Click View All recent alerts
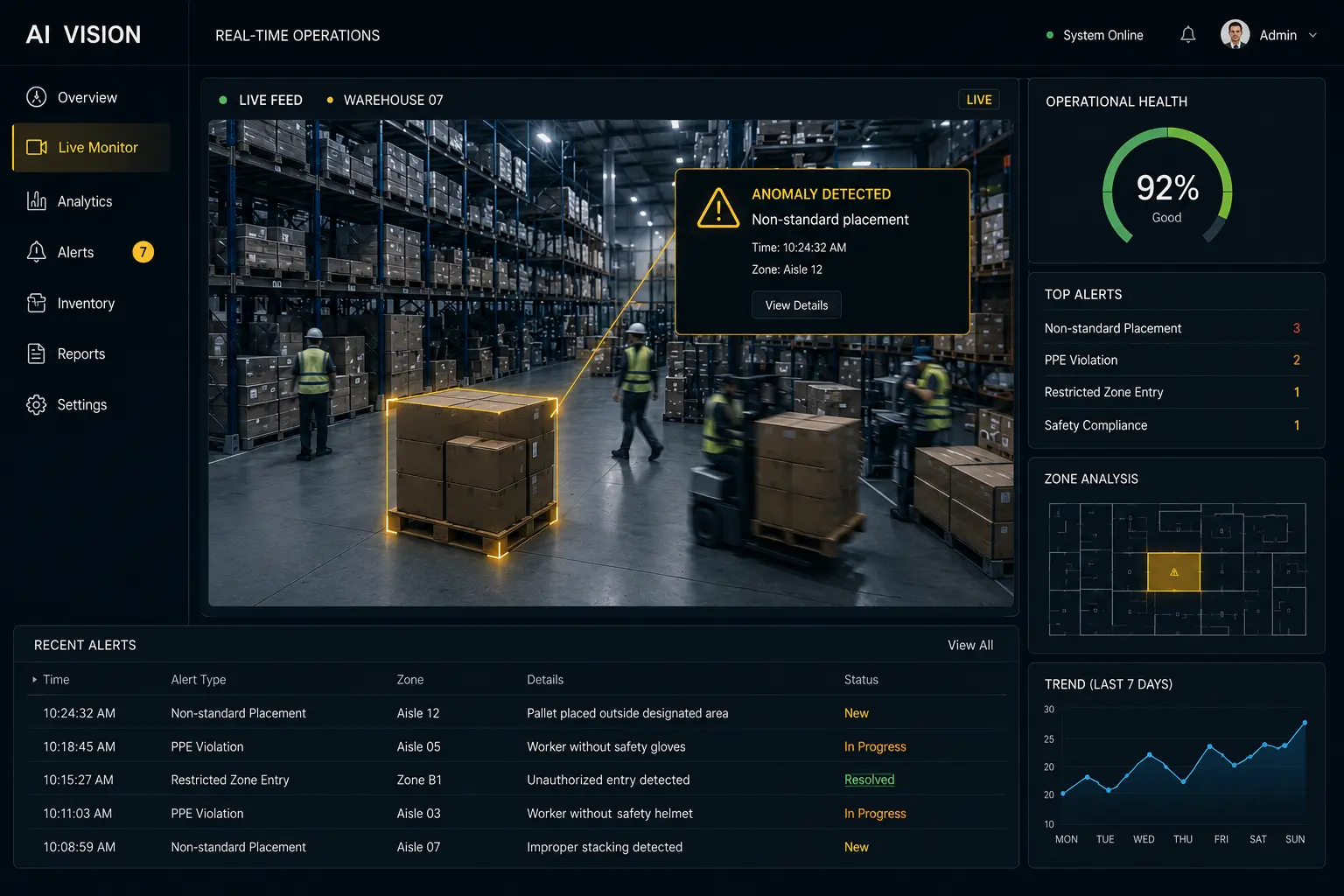1344x896 pixels. coord(970,645)
